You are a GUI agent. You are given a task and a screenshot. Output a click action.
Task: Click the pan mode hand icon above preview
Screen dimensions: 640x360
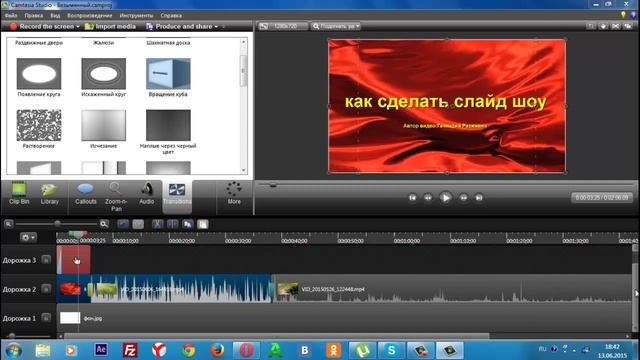point(603,26)
